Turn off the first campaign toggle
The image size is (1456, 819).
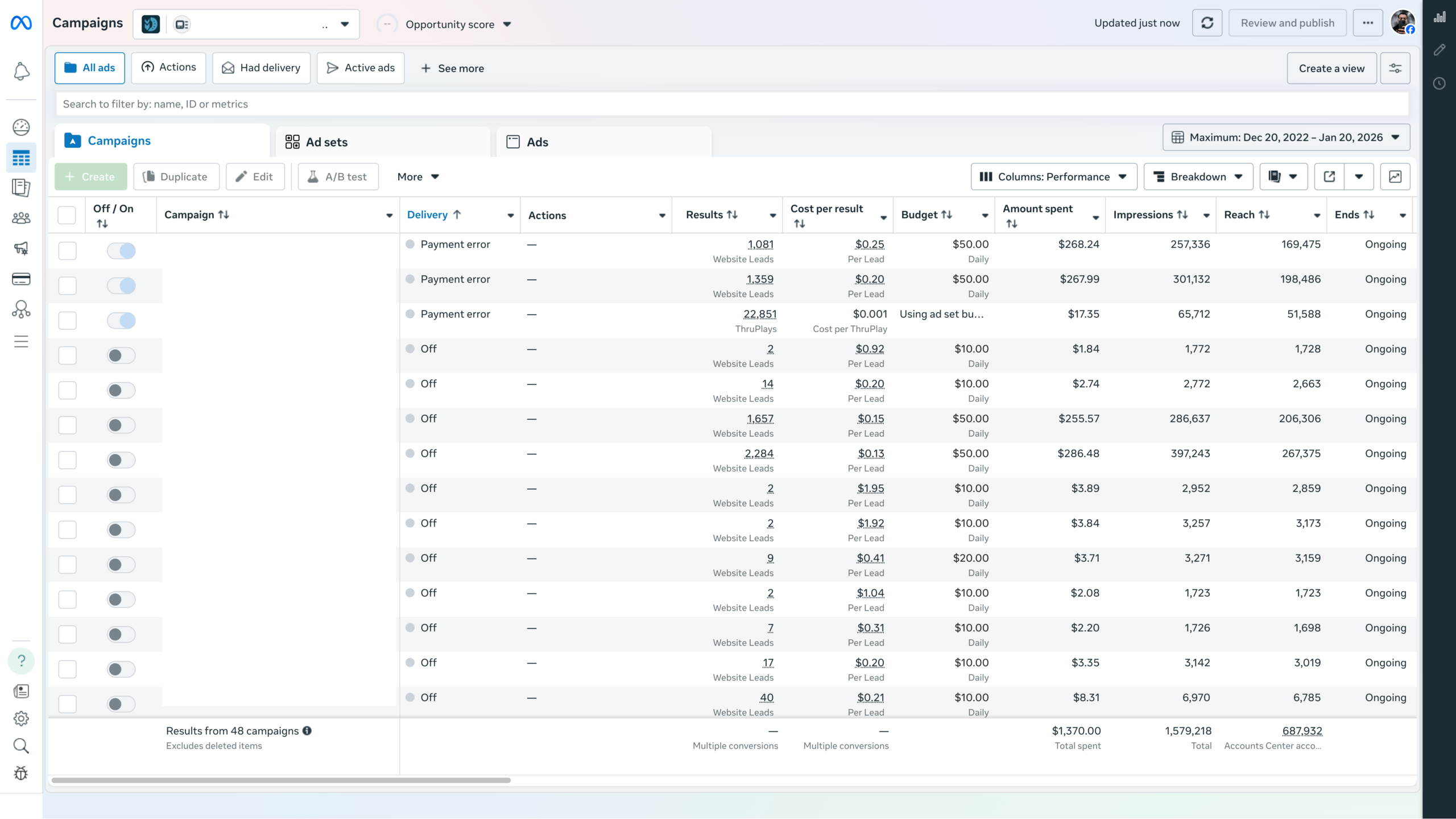pyautogui.click(x=121, y=251)
